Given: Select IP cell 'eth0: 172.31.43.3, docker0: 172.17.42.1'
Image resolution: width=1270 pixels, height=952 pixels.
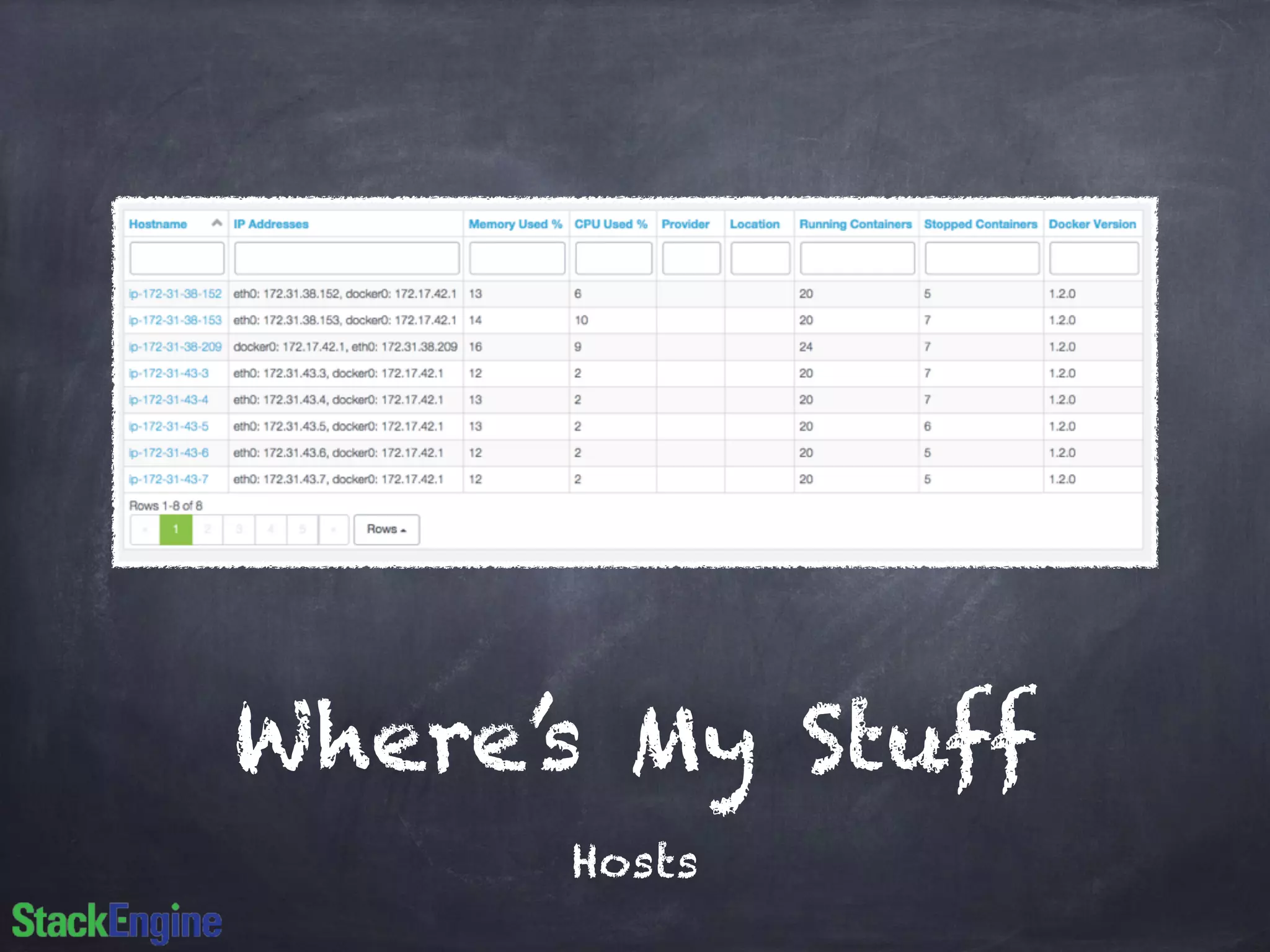Looking at the screenshot, I should [x=339, y=374].
